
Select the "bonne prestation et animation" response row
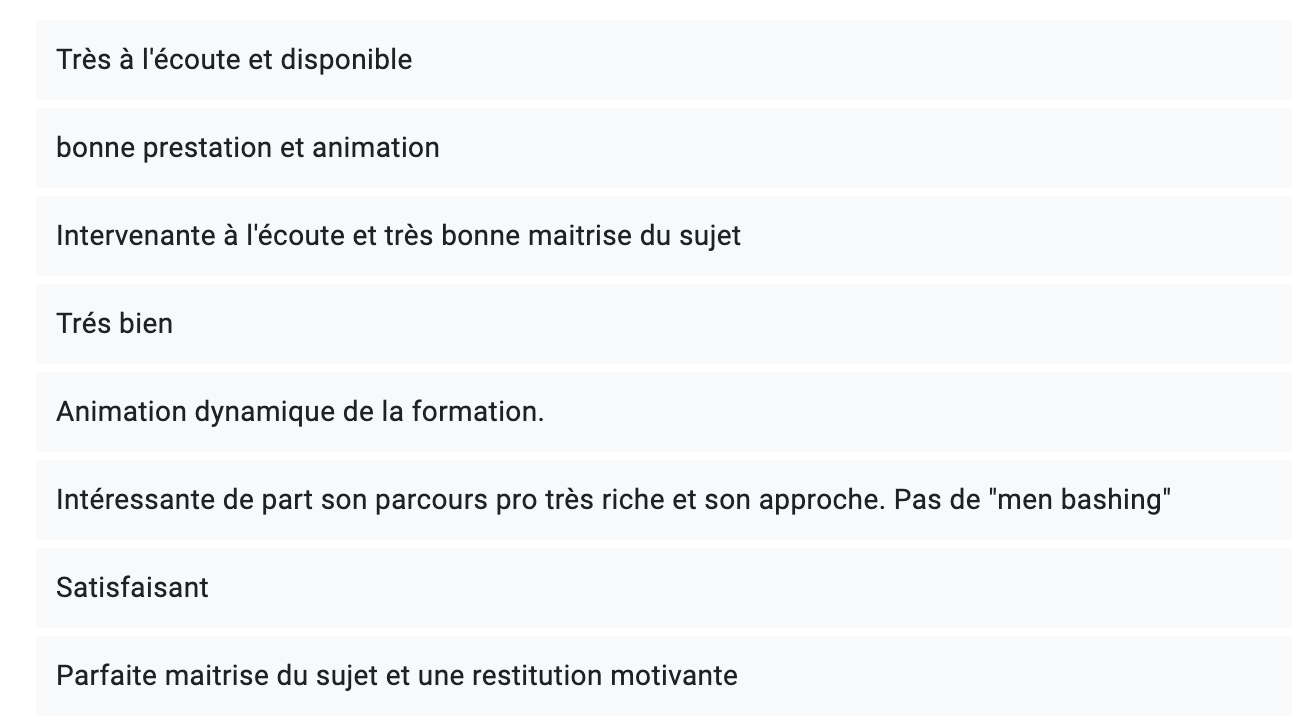pos(664,148)
